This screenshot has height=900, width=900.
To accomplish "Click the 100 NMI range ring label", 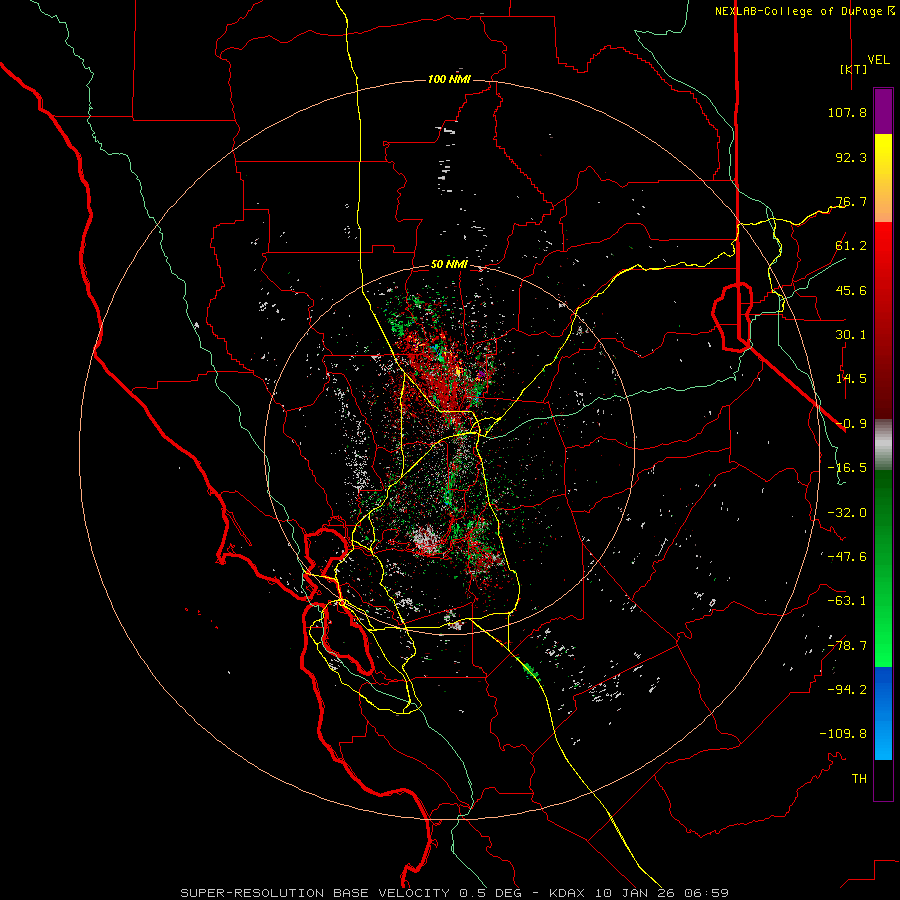I will [x=449, y=79].
